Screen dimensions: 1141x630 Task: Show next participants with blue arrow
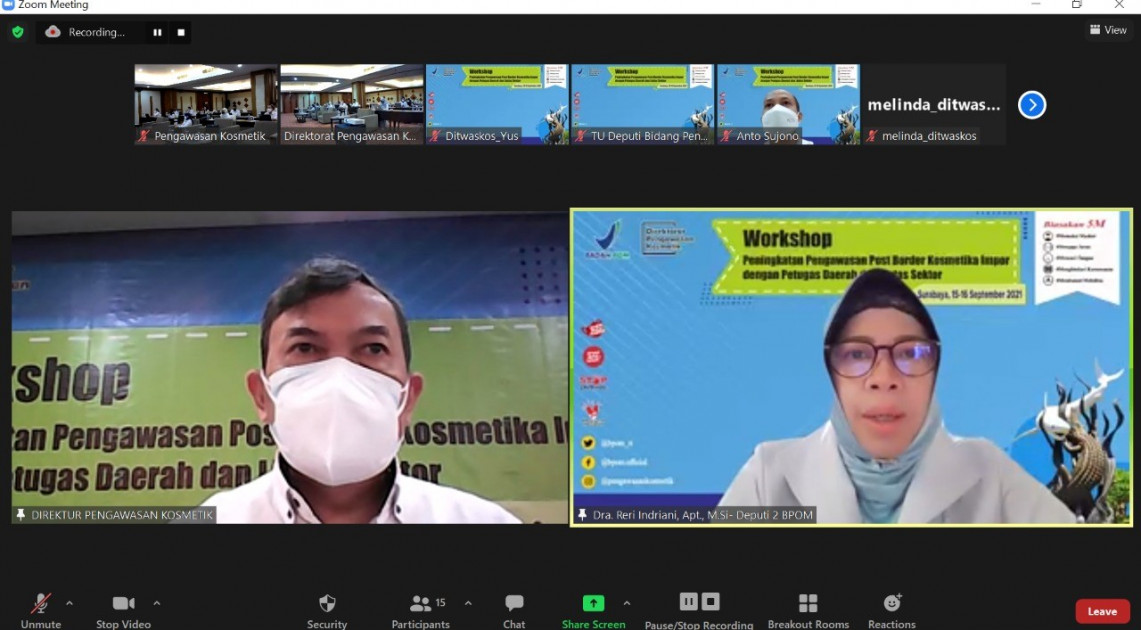(1032, 105)
